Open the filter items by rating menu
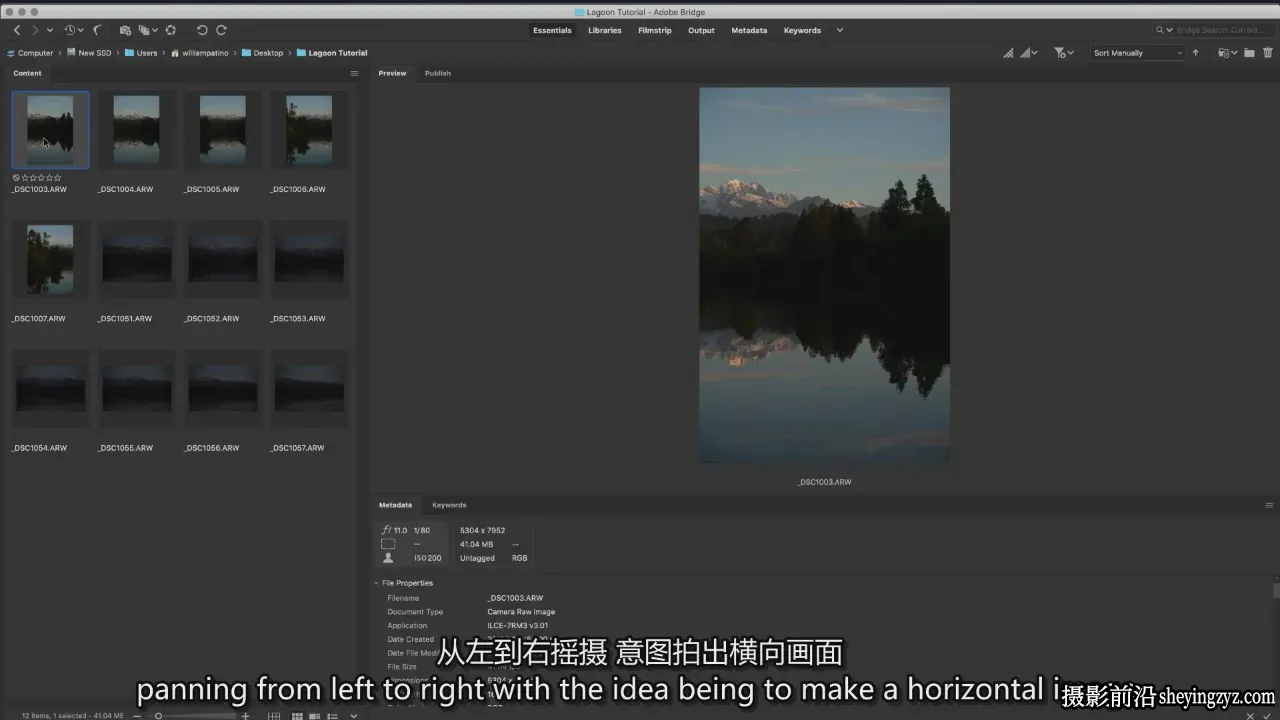 point(1064,53)
